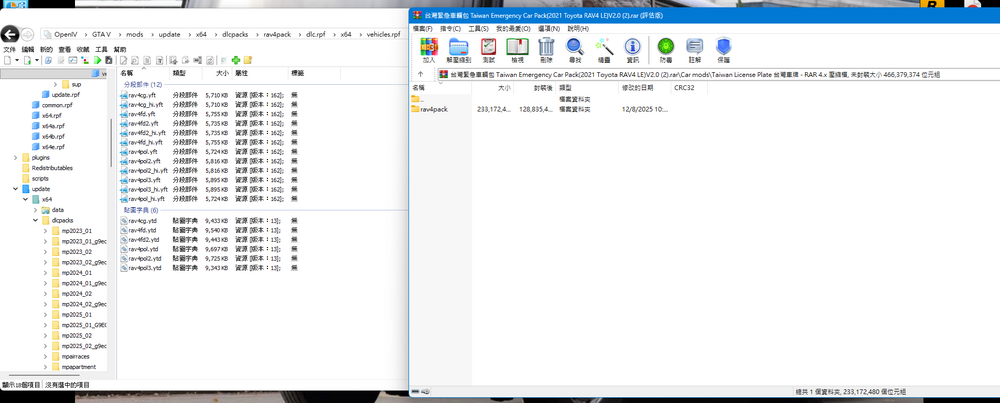
Task: Click the green play arrow in OpenIV toolbar
Action: (x=99, y=60)
